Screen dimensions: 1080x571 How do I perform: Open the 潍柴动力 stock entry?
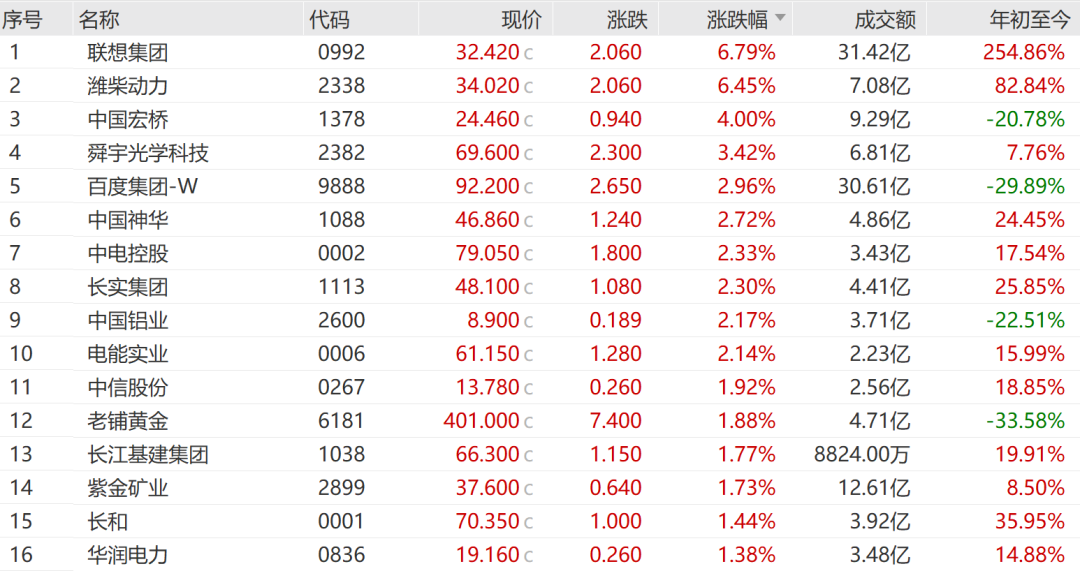[x=540, y=86]
